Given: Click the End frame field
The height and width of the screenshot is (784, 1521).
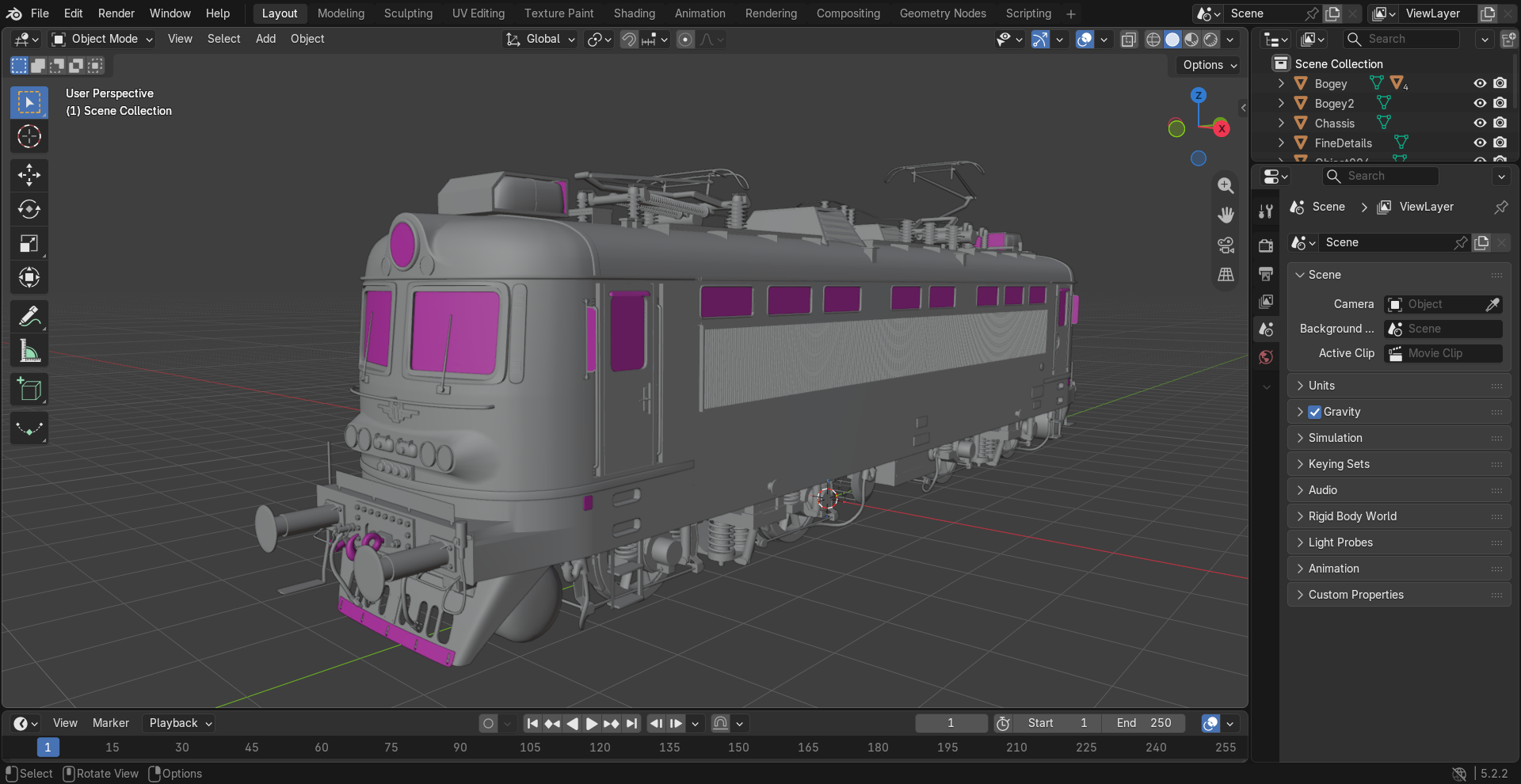Looking at the screenshot, I should click(x=1144, y=723).
